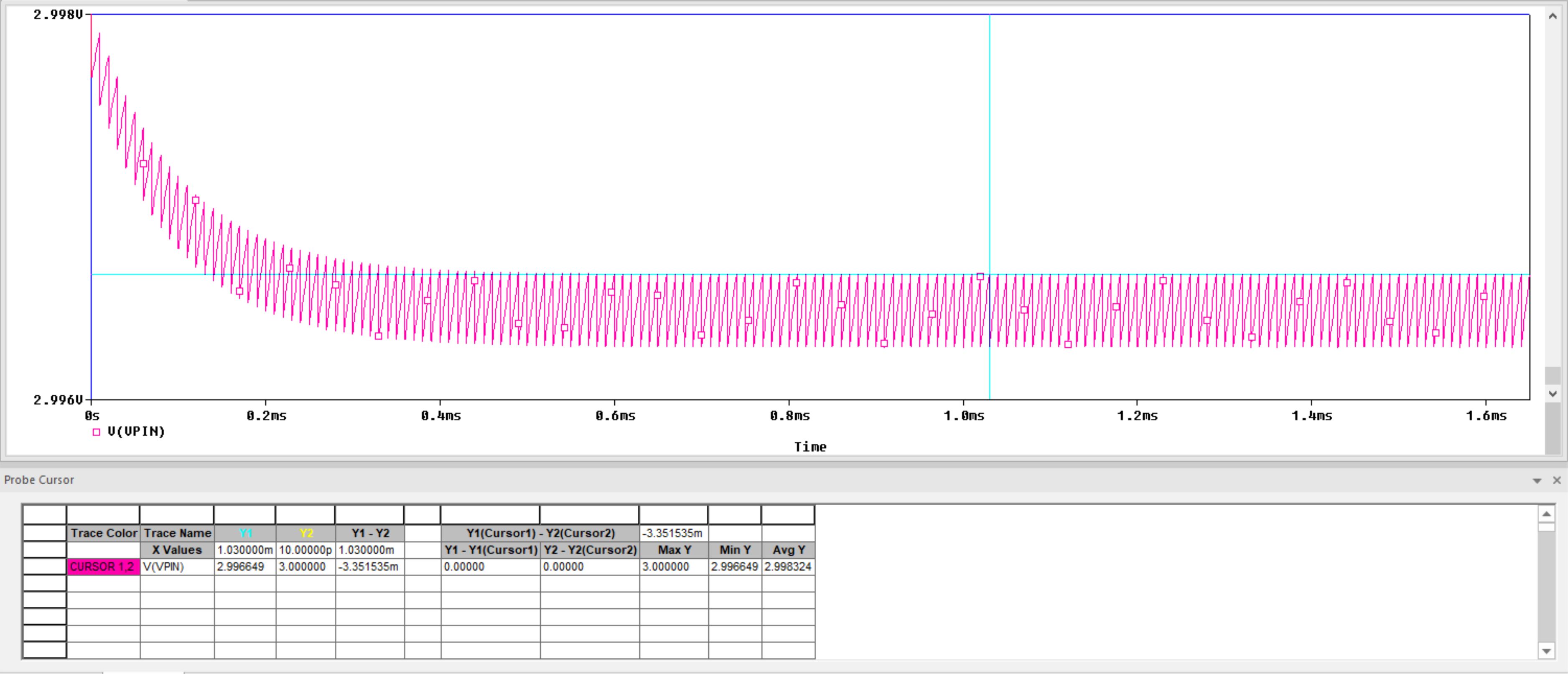The height and width of the screenshot is (674, 1568).
Task: Click the V(VPIN) legend square marker
Action: pos(96,432)
